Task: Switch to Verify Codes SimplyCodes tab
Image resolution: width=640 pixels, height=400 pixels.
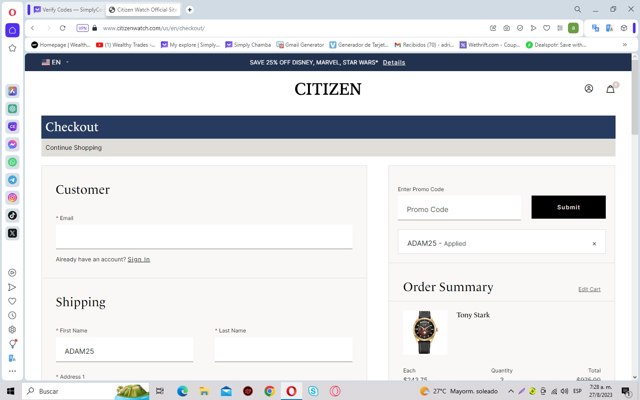Action: pos(68,9)
